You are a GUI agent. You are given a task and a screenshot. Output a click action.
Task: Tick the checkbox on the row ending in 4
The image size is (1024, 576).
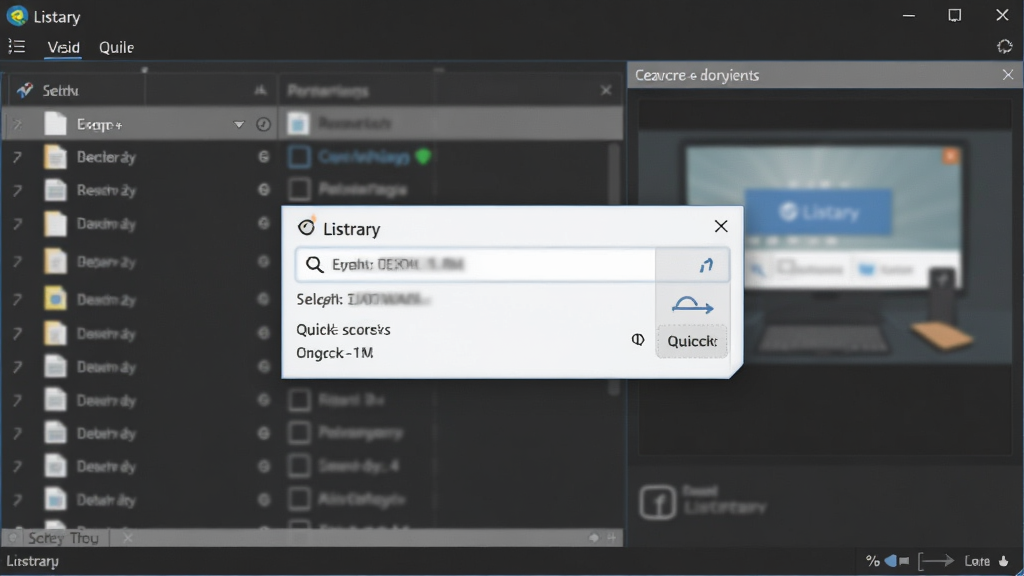coord(299,466)
